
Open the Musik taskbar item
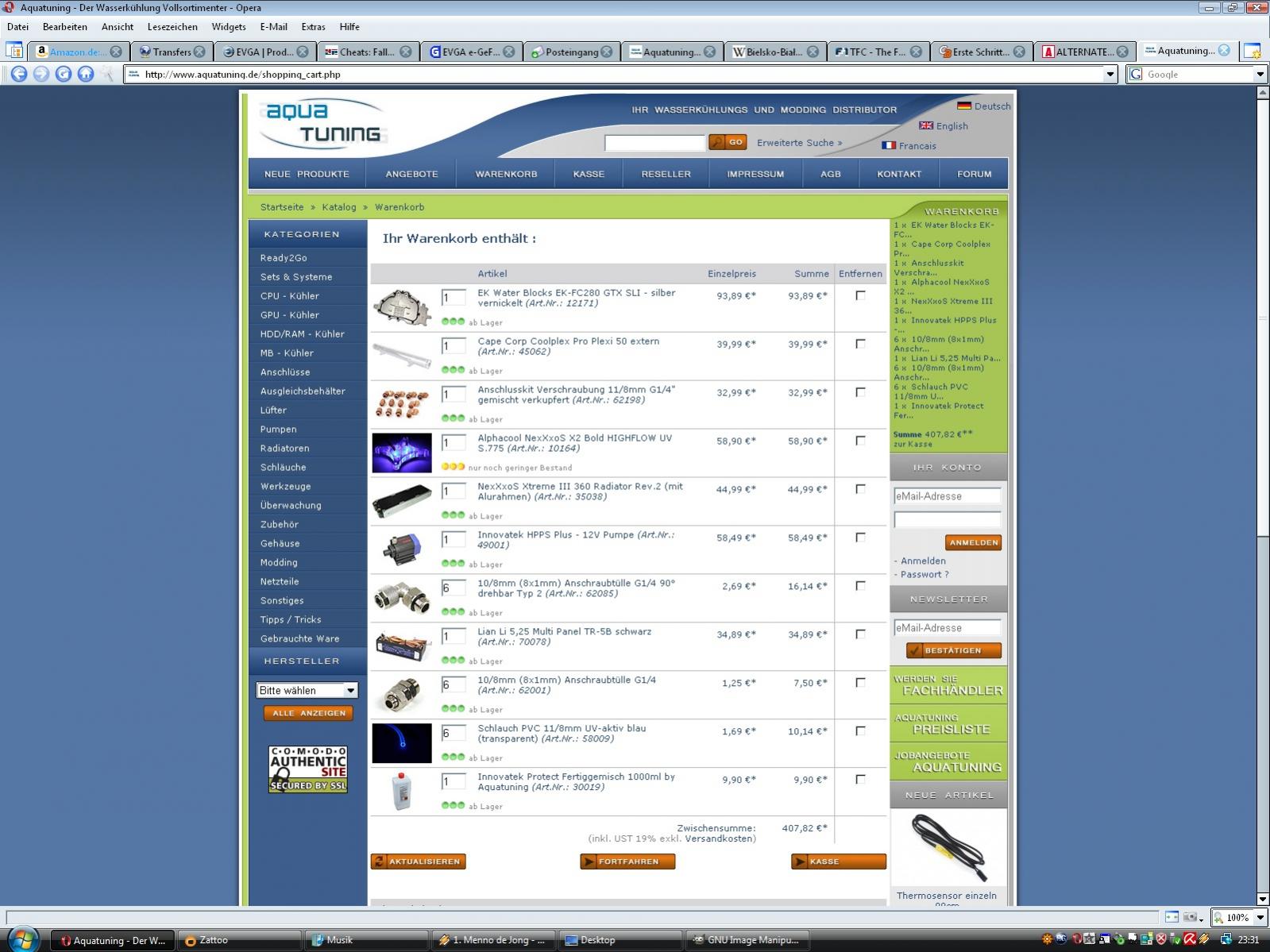(366, 940)
